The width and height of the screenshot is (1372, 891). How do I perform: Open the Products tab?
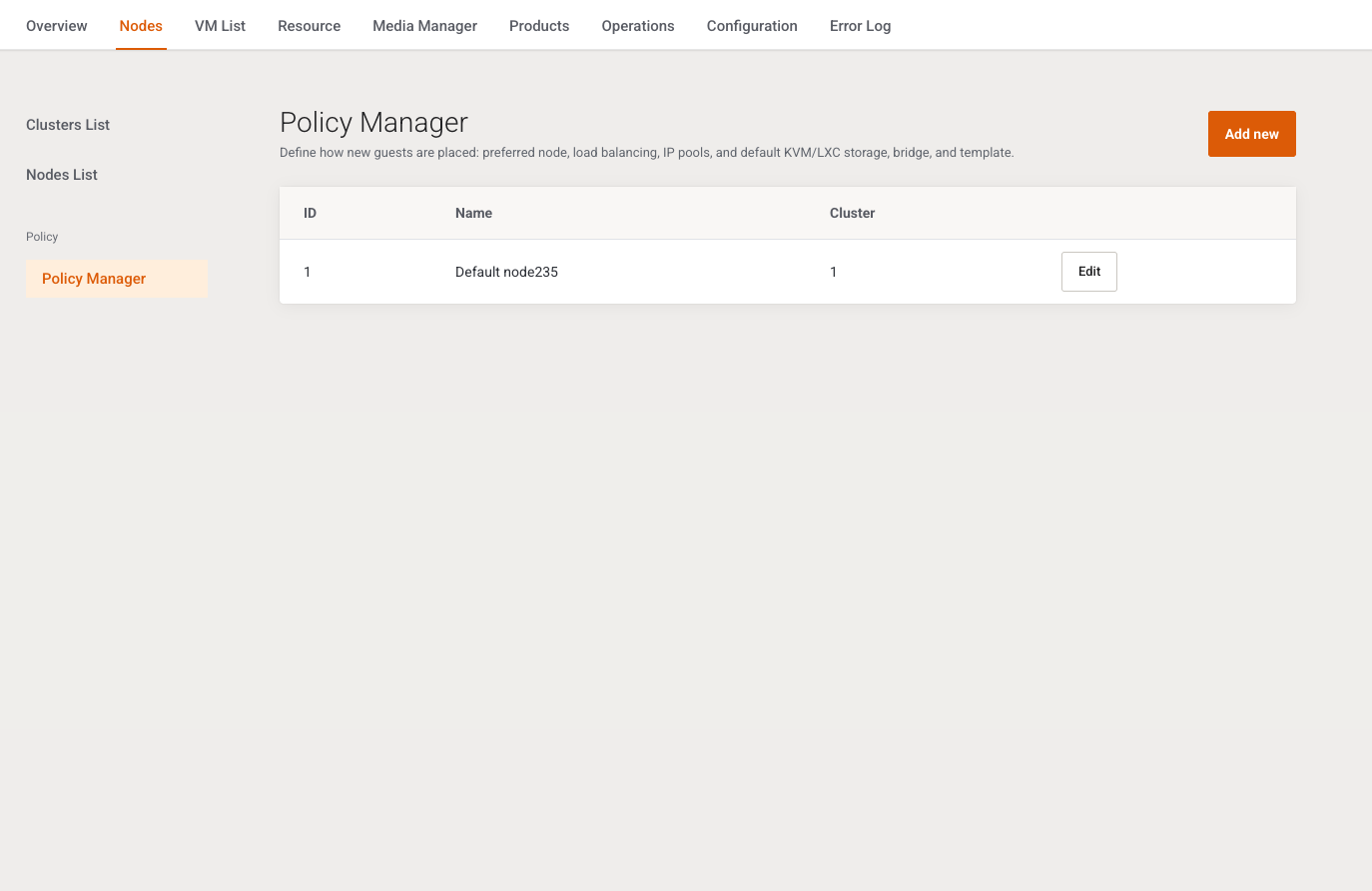tap(539, 26)
